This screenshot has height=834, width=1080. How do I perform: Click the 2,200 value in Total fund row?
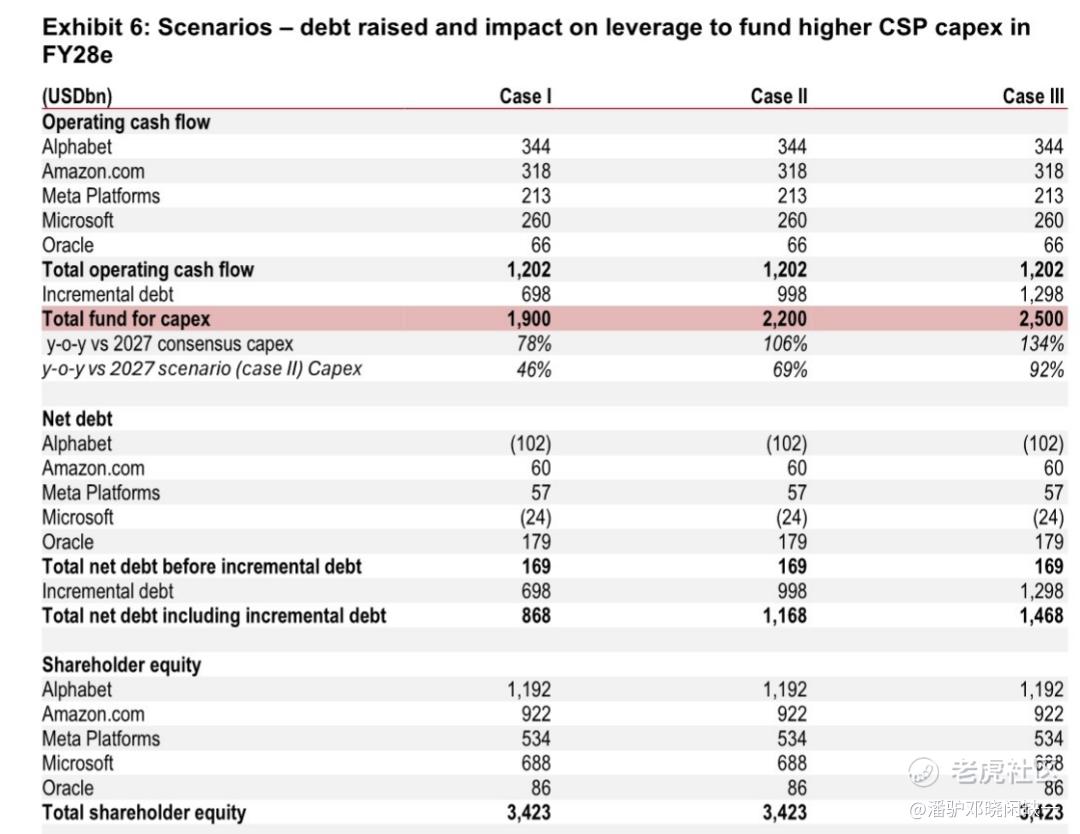(785, 319)
